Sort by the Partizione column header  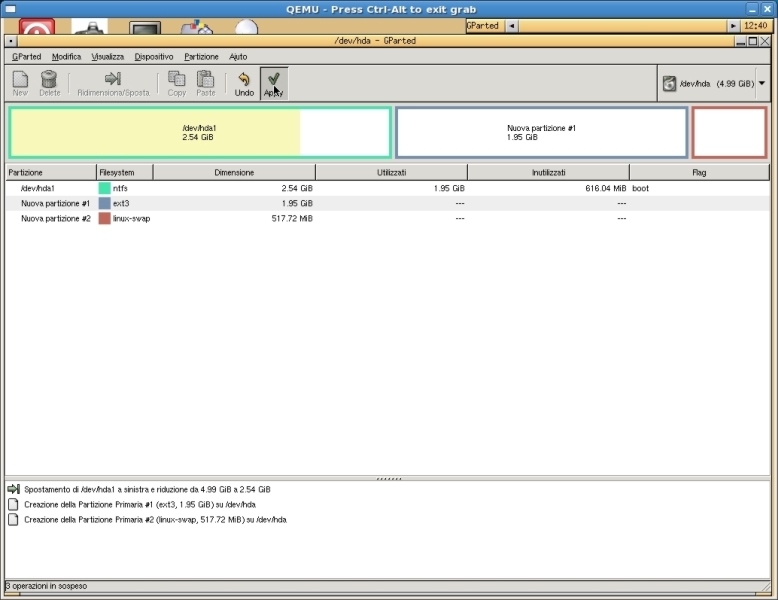pos(51,172)
